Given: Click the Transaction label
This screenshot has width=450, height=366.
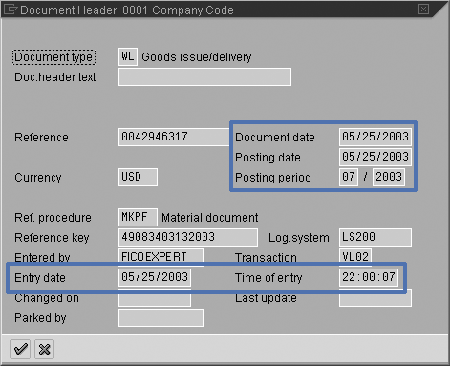Looking at the screenshot, I should click(x=266, y=258).
